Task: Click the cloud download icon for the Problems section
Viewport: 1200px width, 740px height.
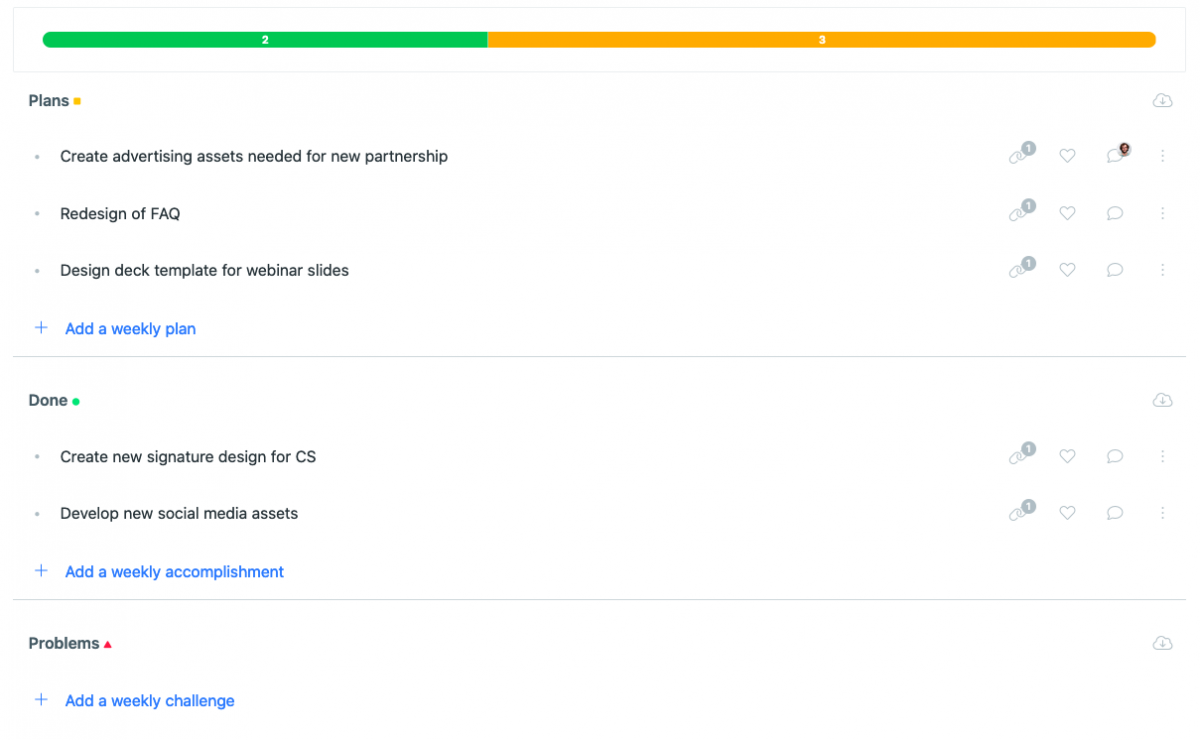Action: (1162, 643)
